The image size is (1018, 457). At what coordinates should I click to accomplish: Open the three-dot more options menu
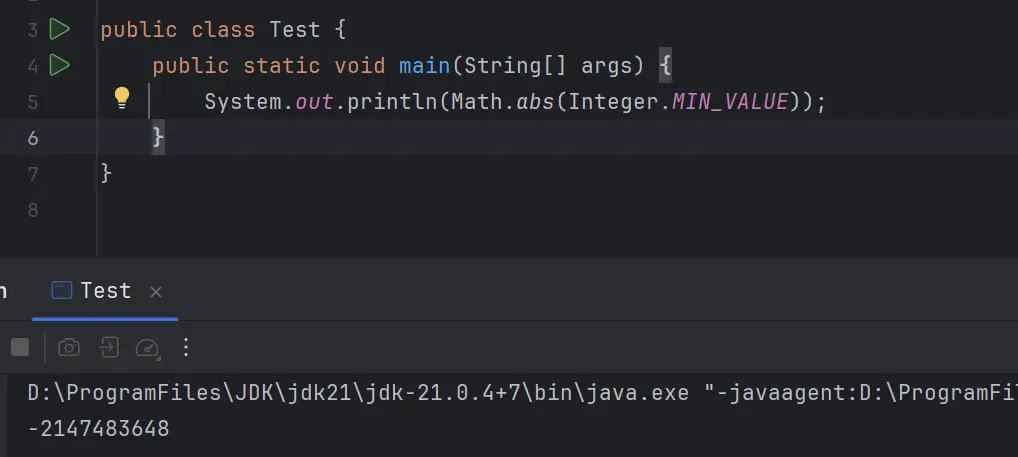click(186, 347)
